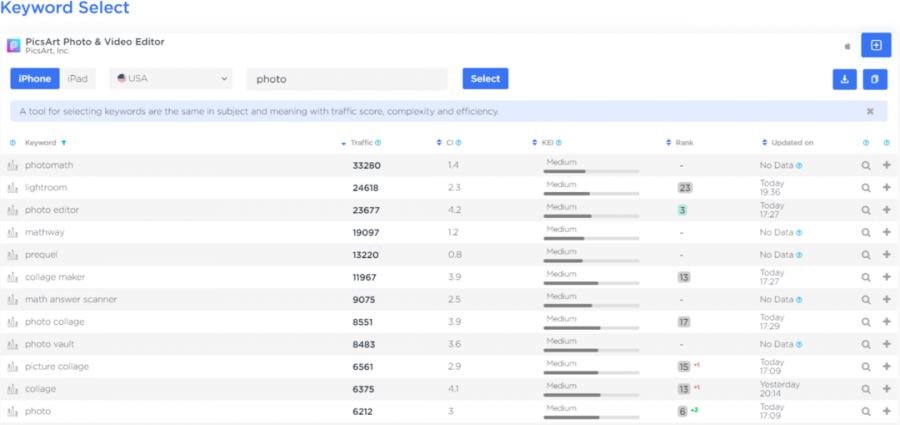Sort by the Traffic column header
This screenshot has width=900, height=425.
point(361,143)
